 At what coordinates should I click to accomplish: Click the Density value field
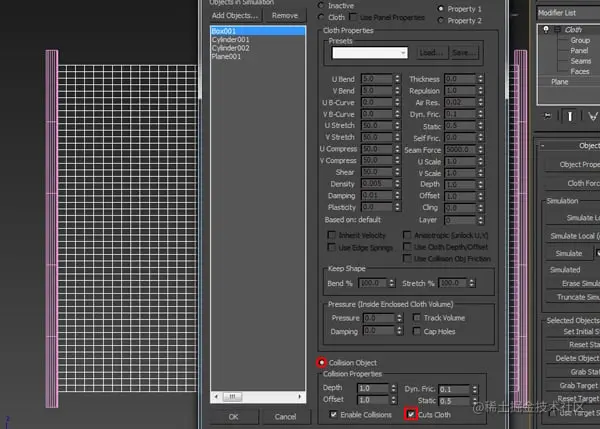click(x=377, y=184)
